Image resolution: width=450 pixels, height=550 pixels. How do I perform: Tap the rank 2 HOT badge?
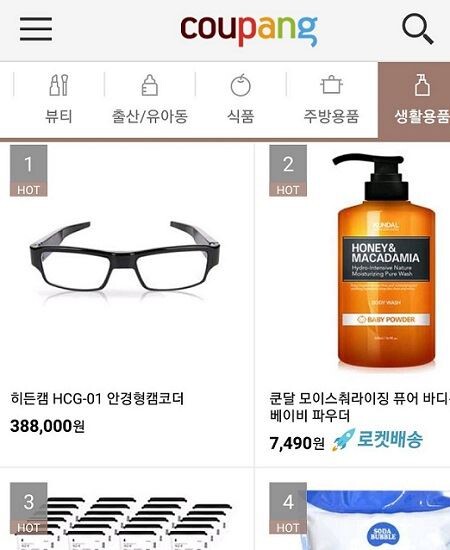[288, 171]
